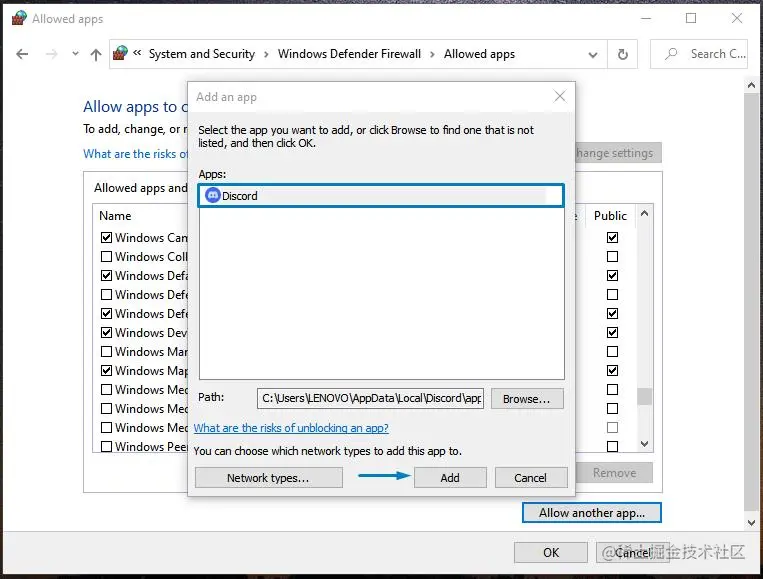Click the app list scrollbar thumb
Screen dimensions: 763x579
(x=644, y=396)
